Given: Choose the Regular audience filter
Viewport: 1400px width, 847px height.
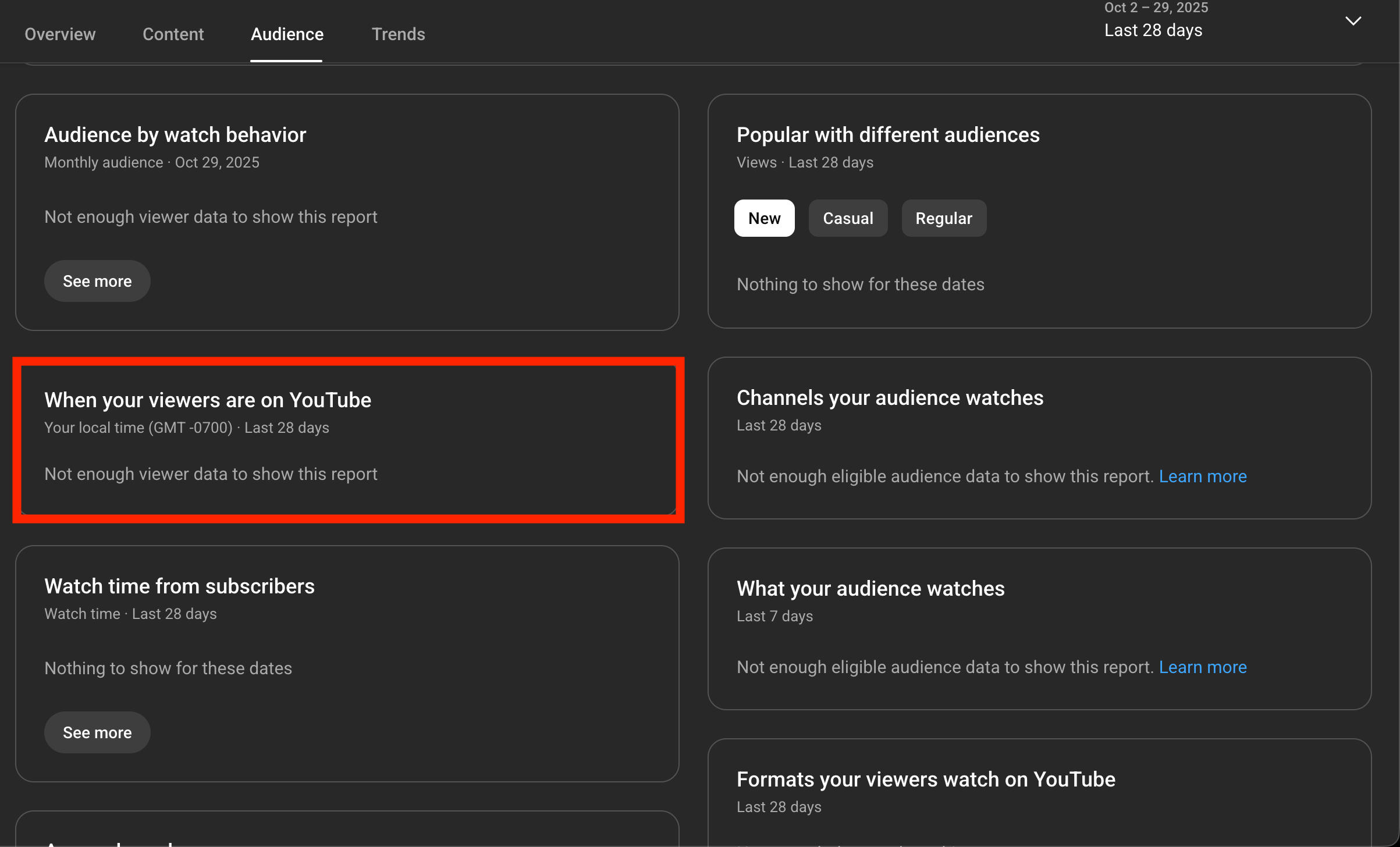Looking at the screenshot, I should (943, 218).
